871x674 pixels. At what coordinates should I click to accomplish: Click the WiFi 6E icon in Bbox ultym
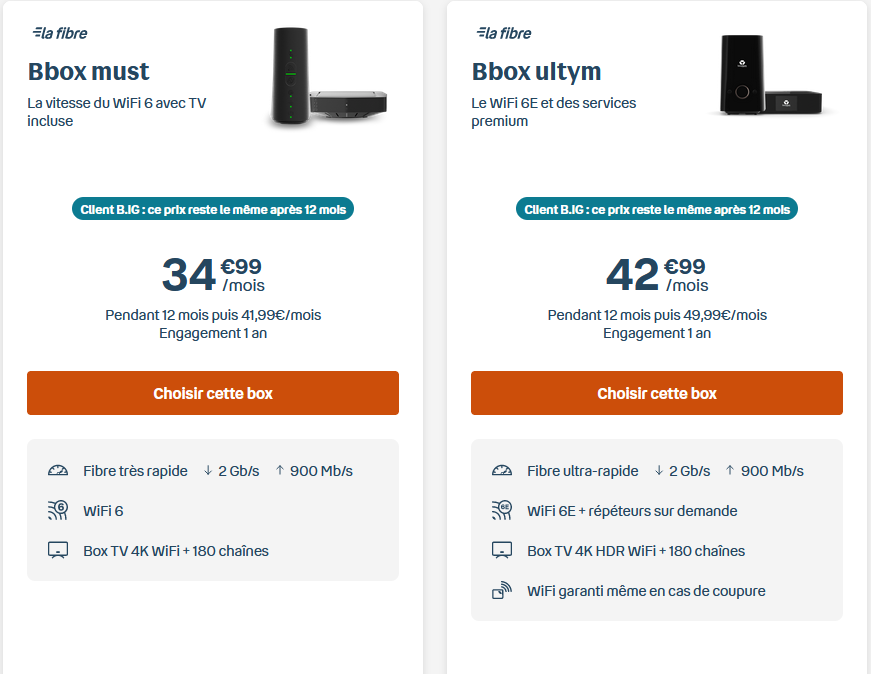point(502,511)
